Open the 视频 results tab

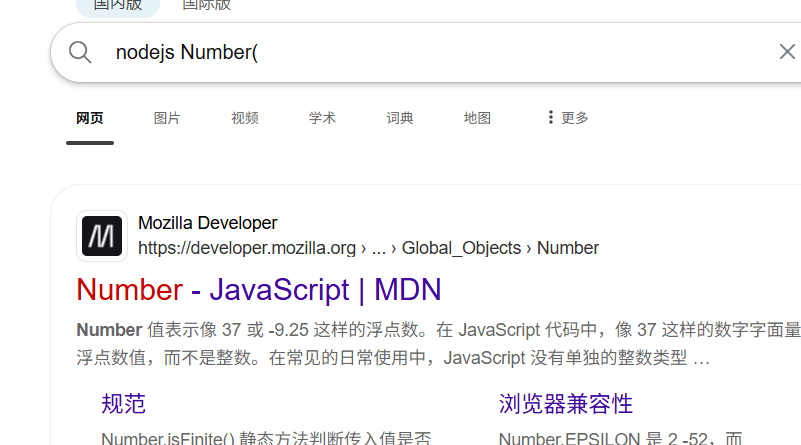click(245, 118)
